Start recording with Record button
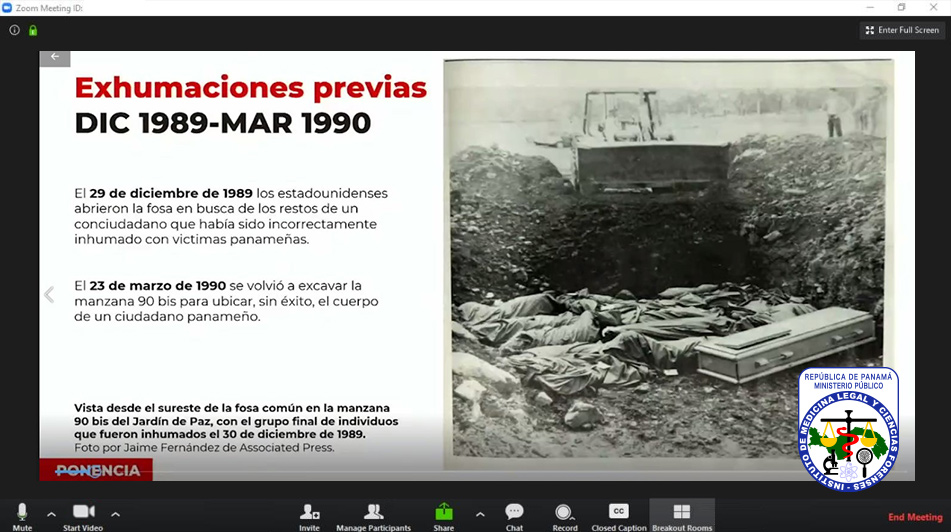 [565, 517]
